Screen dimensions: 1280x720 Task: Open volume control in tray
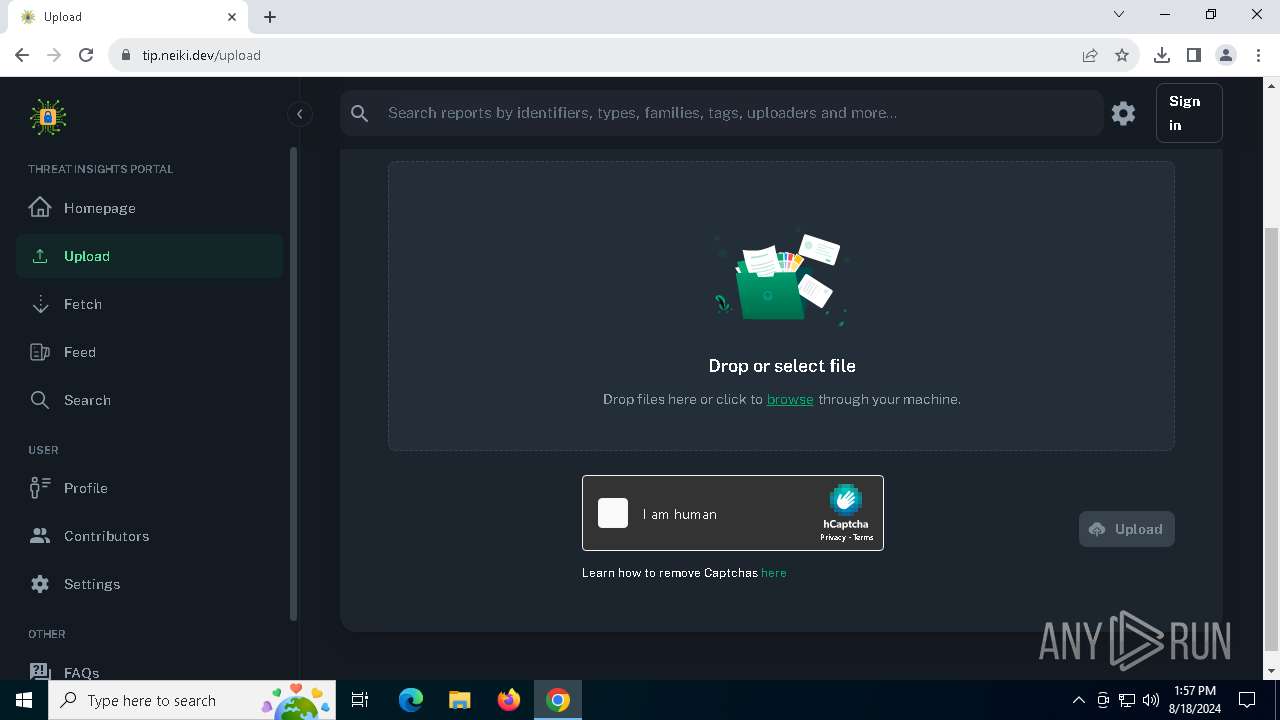(x=1151, y=700)
